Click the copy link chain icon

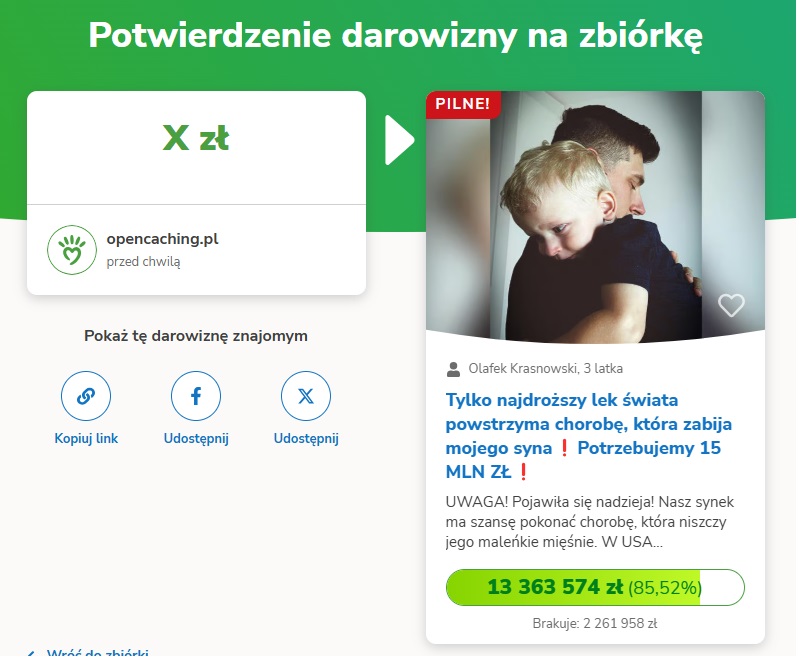[x=86, y=396]
